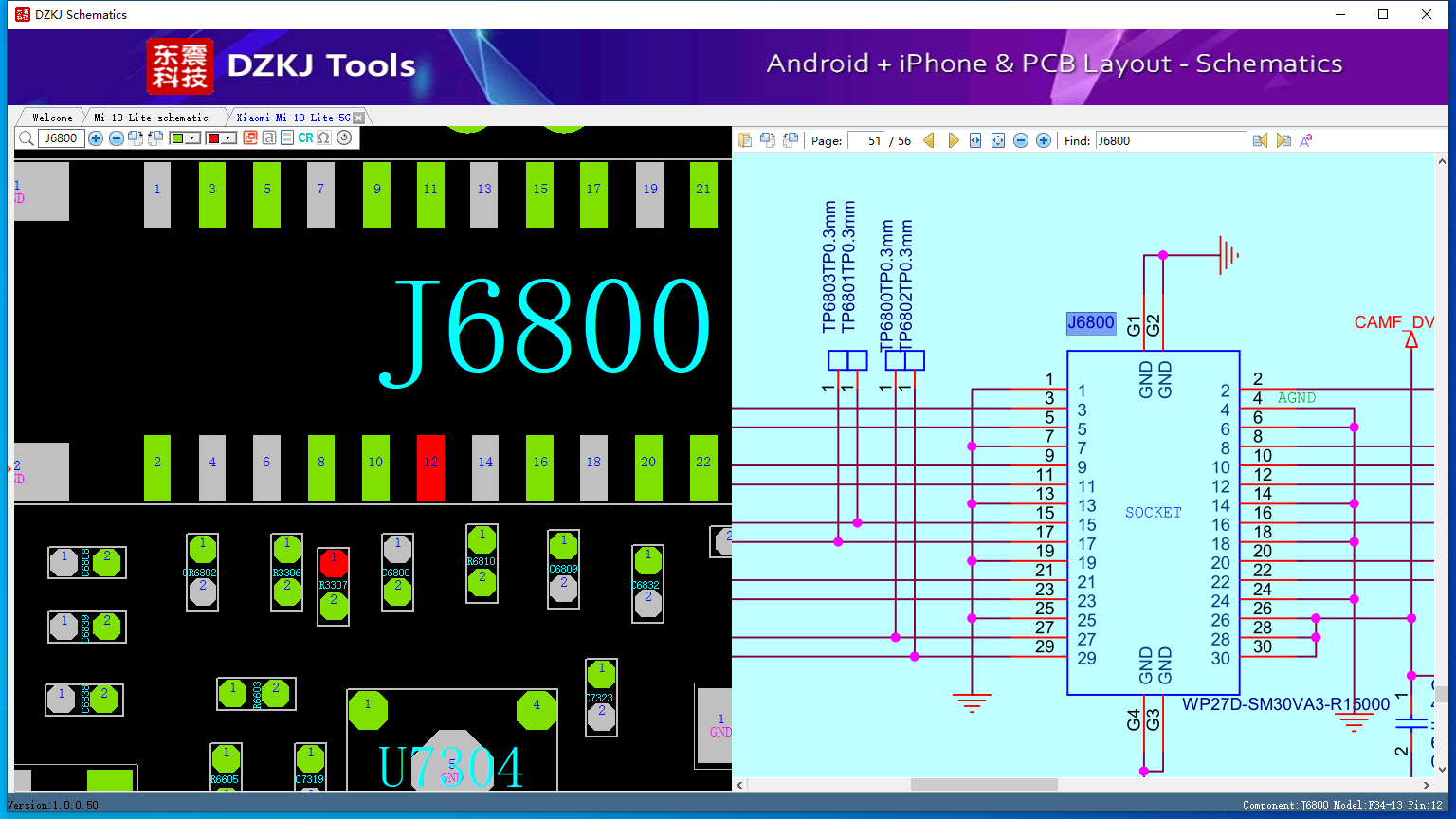The height and width of the screenshot is (819, 1456).
Task: Go to next schematic page arrow
Action: tap(953, 140)
